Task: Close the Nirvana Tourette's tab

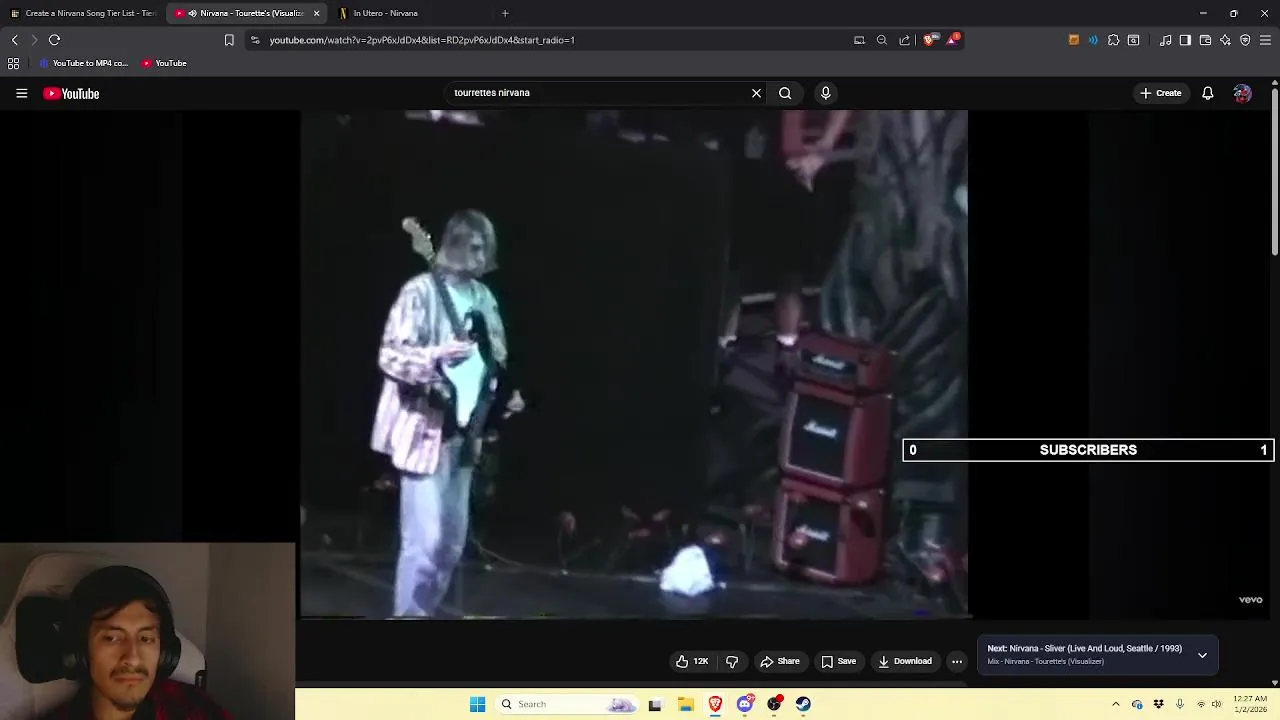Action: coord(316,13)
